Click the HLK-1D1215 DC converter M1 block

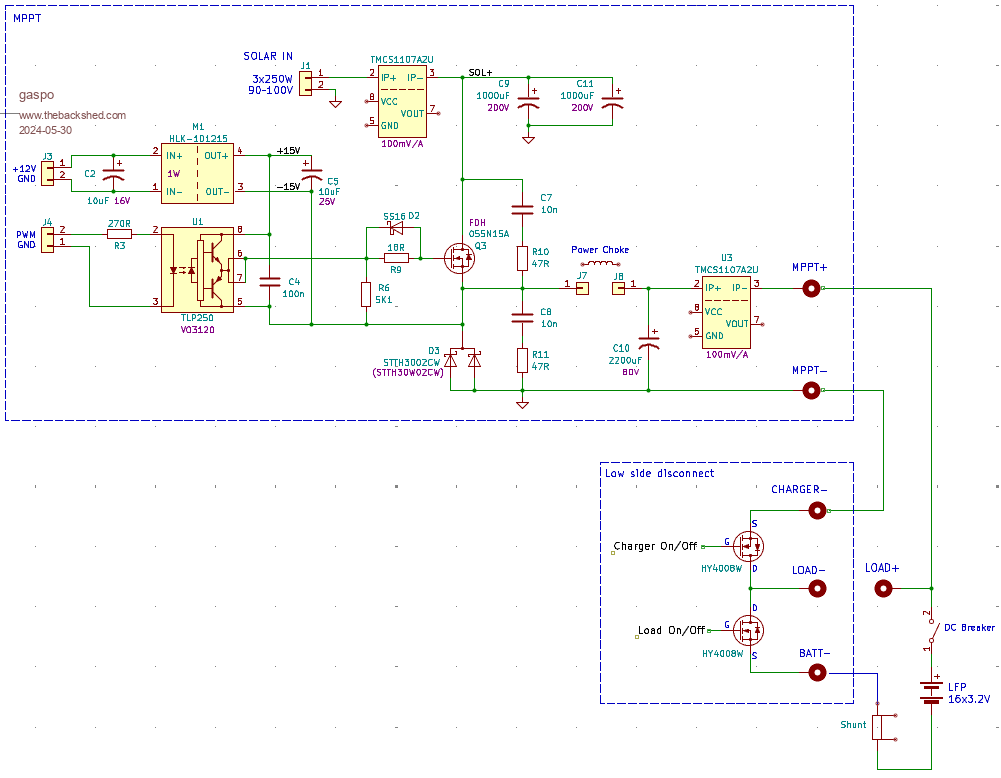point(197,171)
